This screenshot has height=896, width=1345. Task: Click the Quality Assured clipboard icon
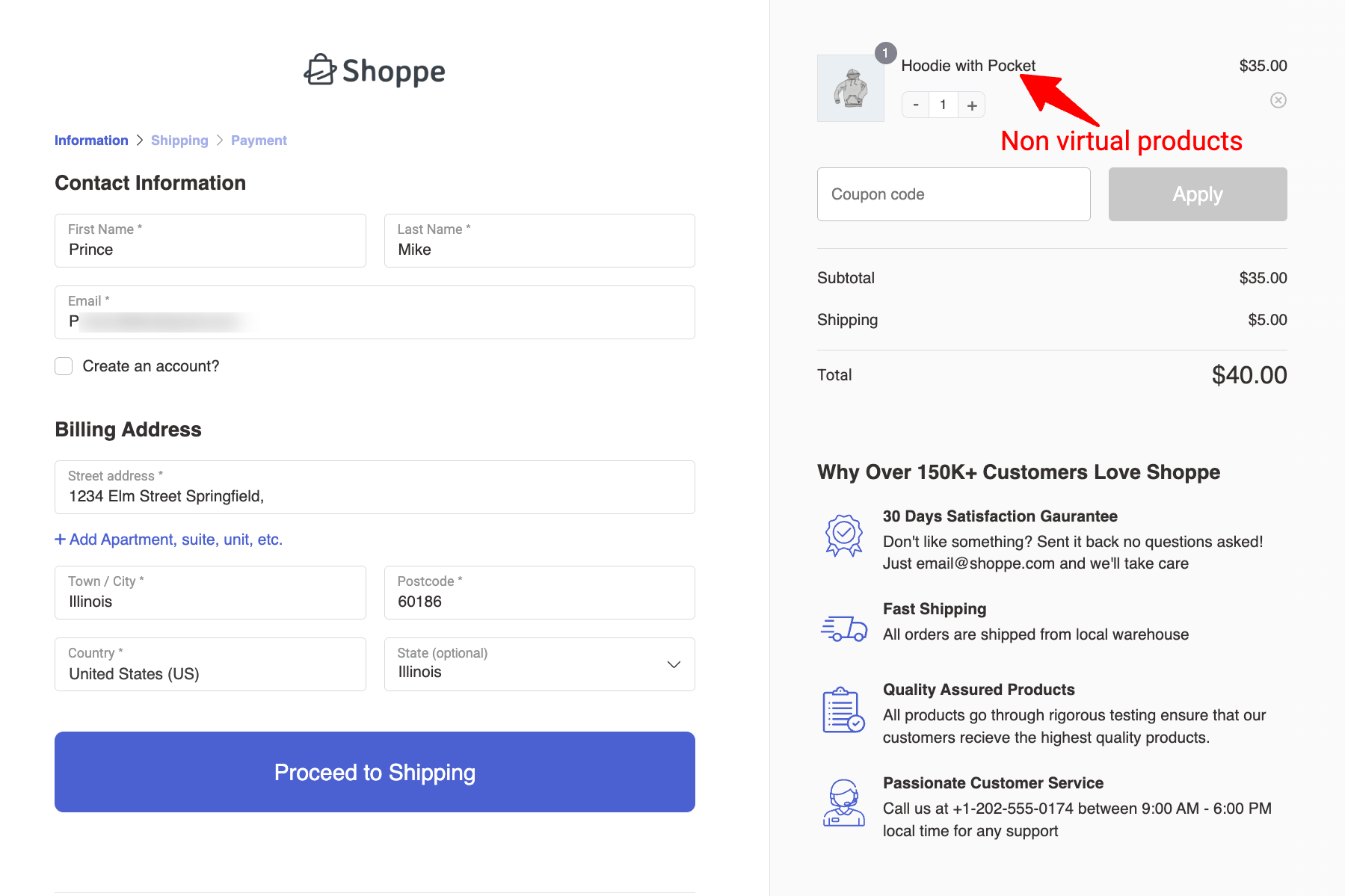(843, 710)
